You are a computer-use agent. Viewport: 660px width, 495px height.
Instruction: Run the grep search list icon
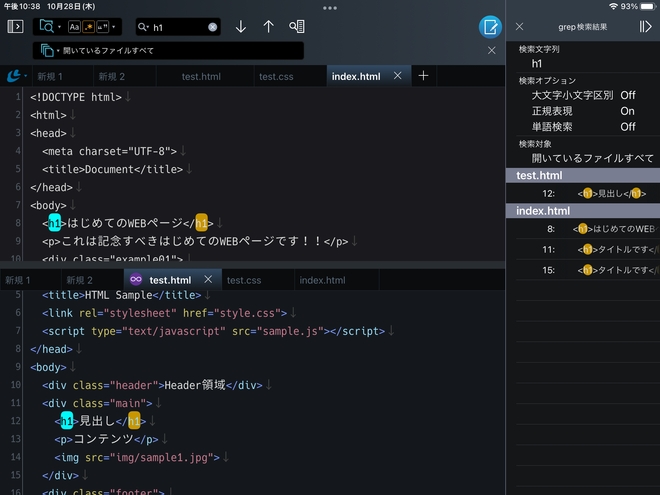click(297, 27)
